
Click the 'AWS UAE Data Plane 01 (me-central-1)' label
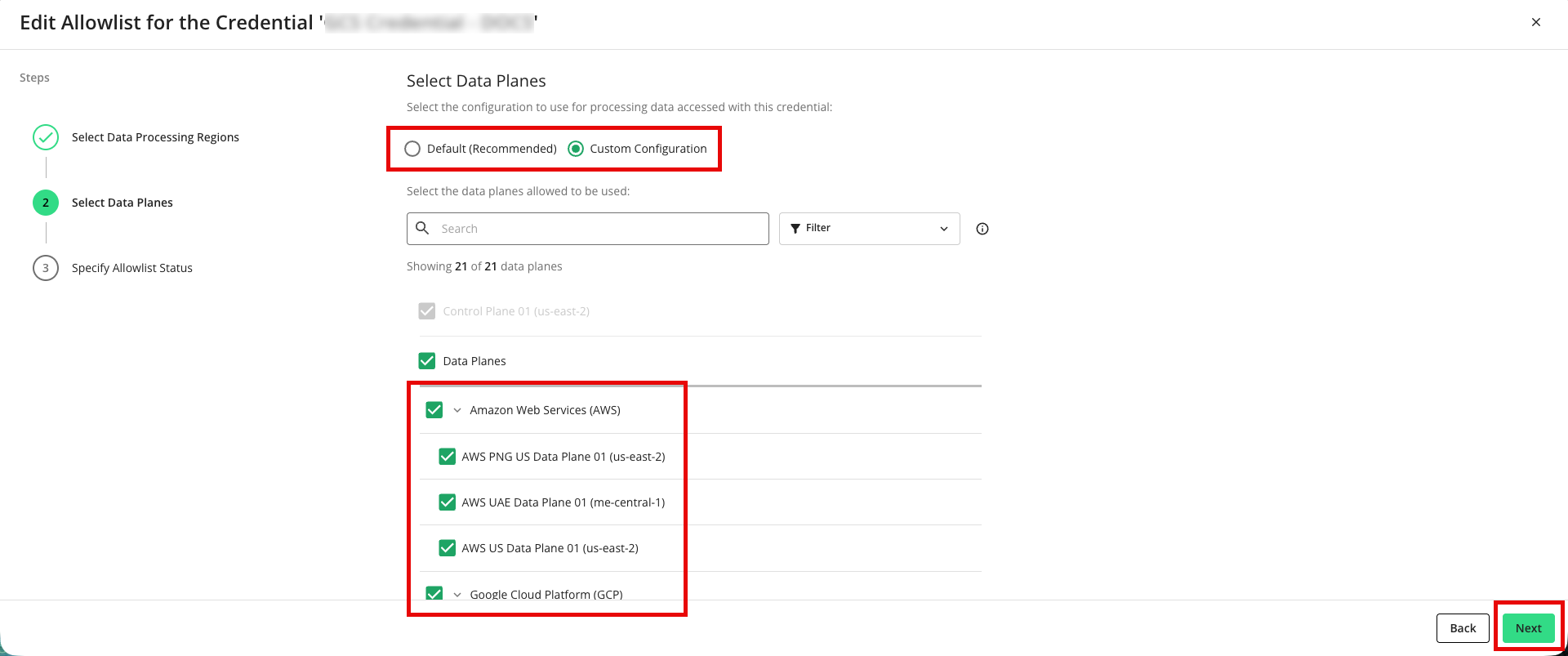click(x=563, y=502)
